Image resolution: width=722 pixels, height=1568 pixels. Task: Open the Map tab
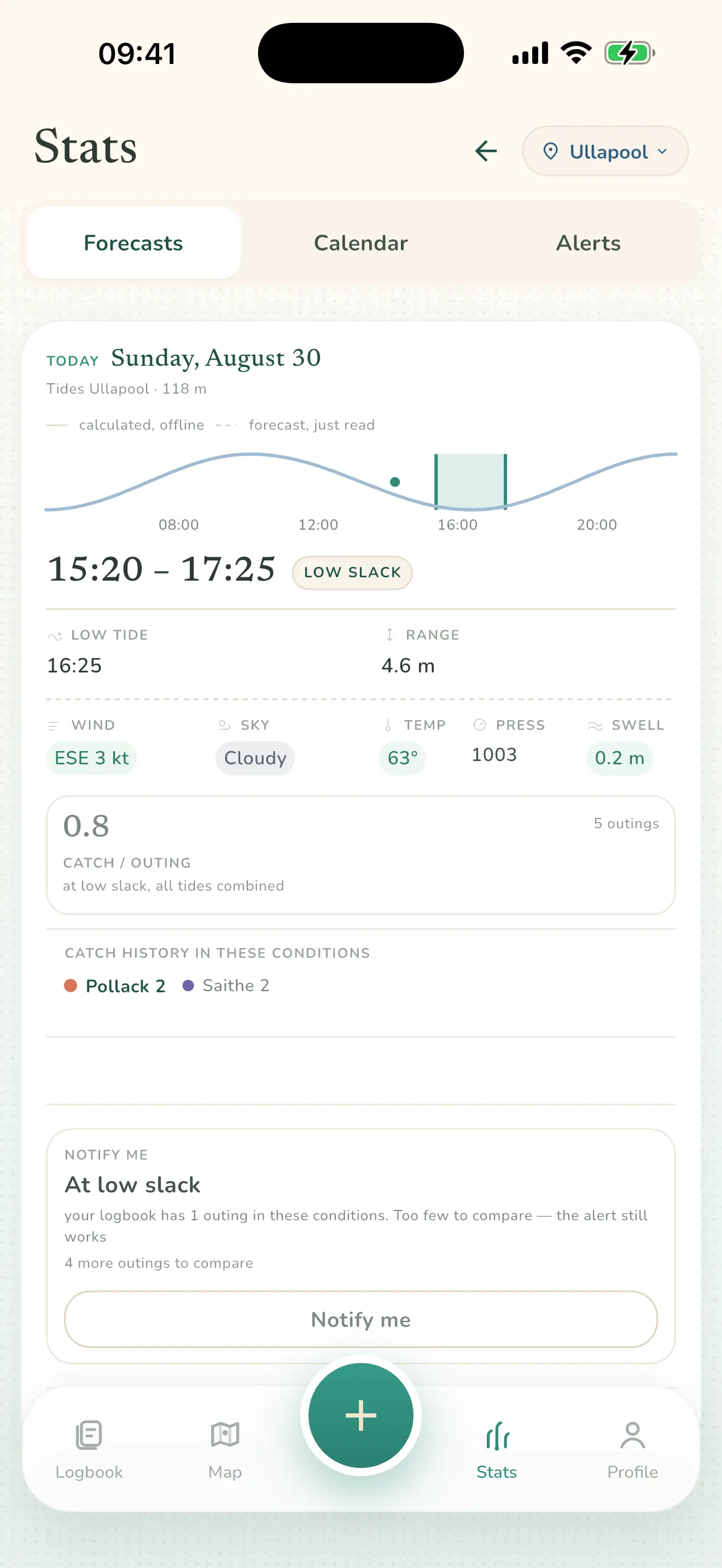(x=225, y=1450)
